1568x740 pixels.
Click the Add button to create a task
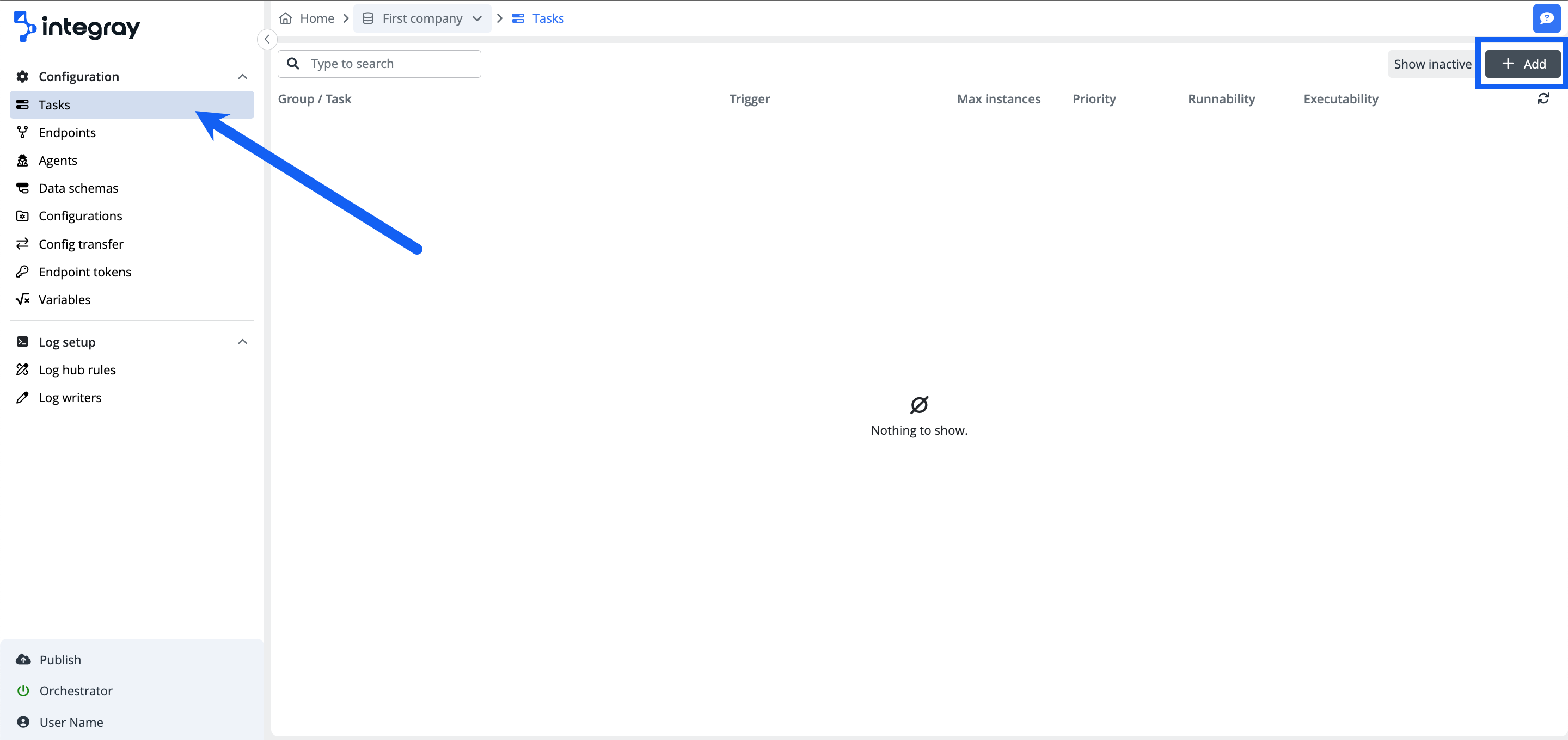[1522, 63]
